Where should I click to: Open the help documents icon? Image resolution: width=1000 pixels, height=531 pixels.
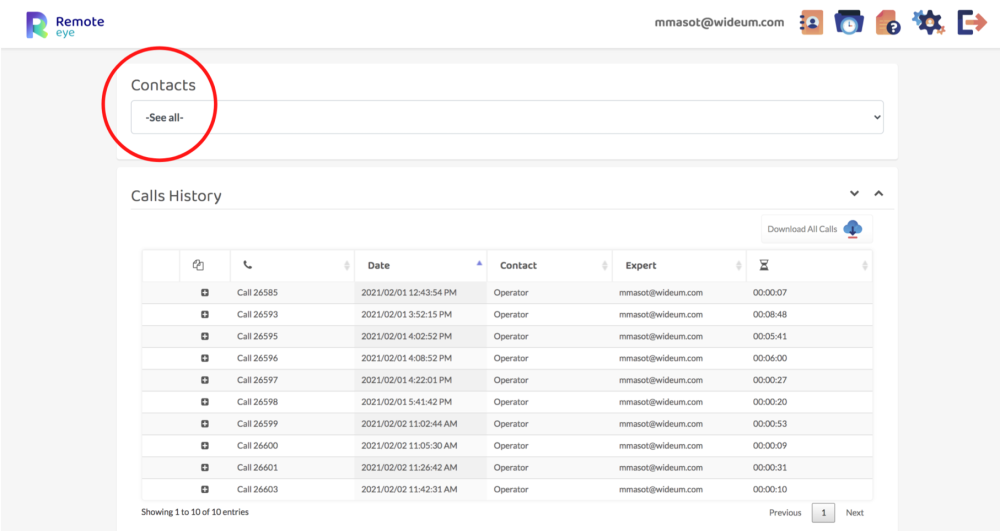click(888, 22)
